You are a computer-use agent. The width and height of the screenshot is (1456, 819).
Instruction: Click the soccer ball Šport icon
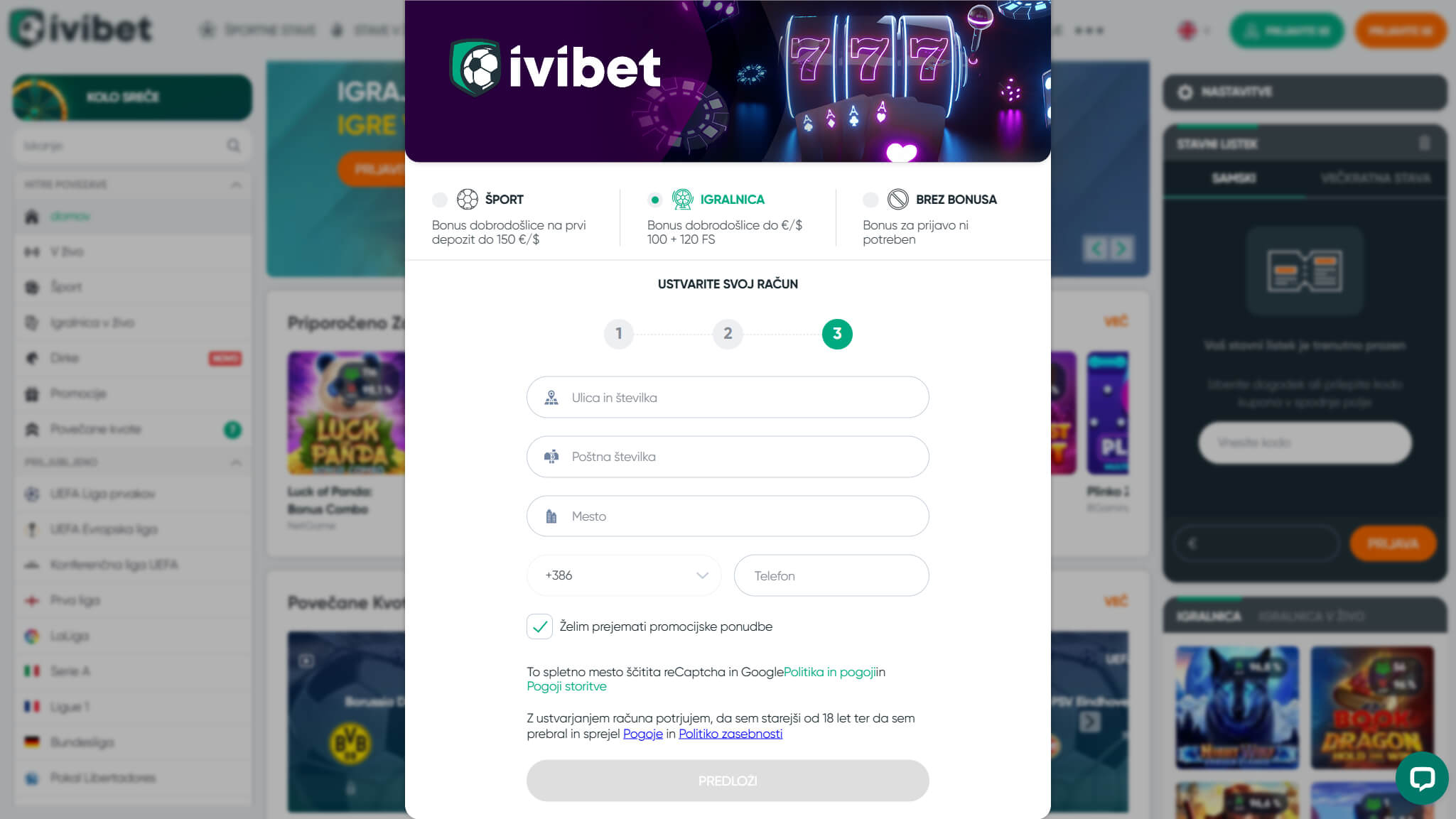tap(468, 200)
